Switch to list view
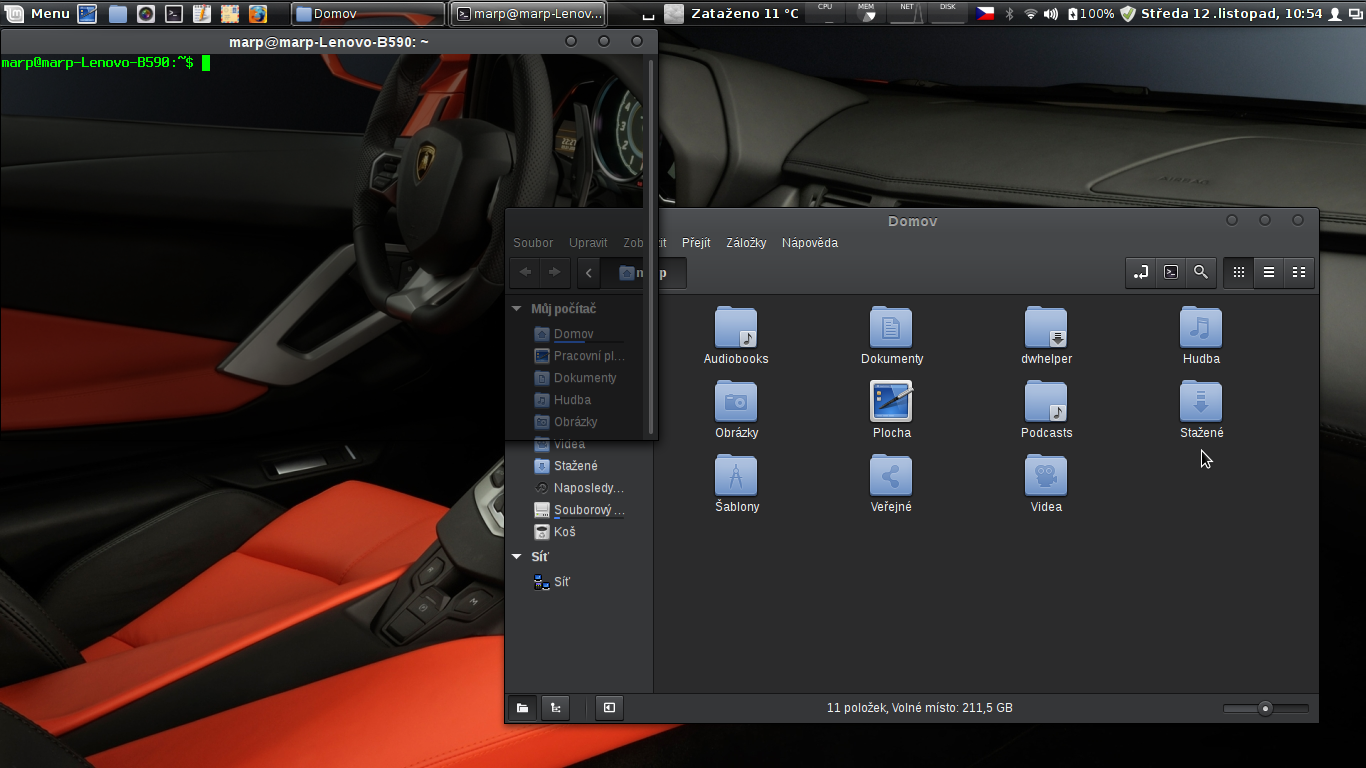The height and width of the screenshot is (768, 1366). click(x=1268, y=272)
